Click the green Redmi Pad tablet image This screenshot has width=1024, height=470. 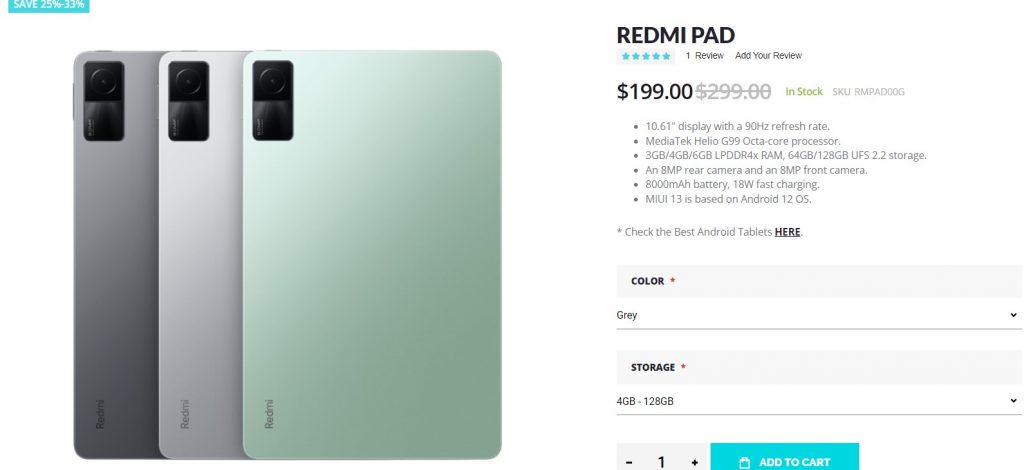(x=372, y=255)
